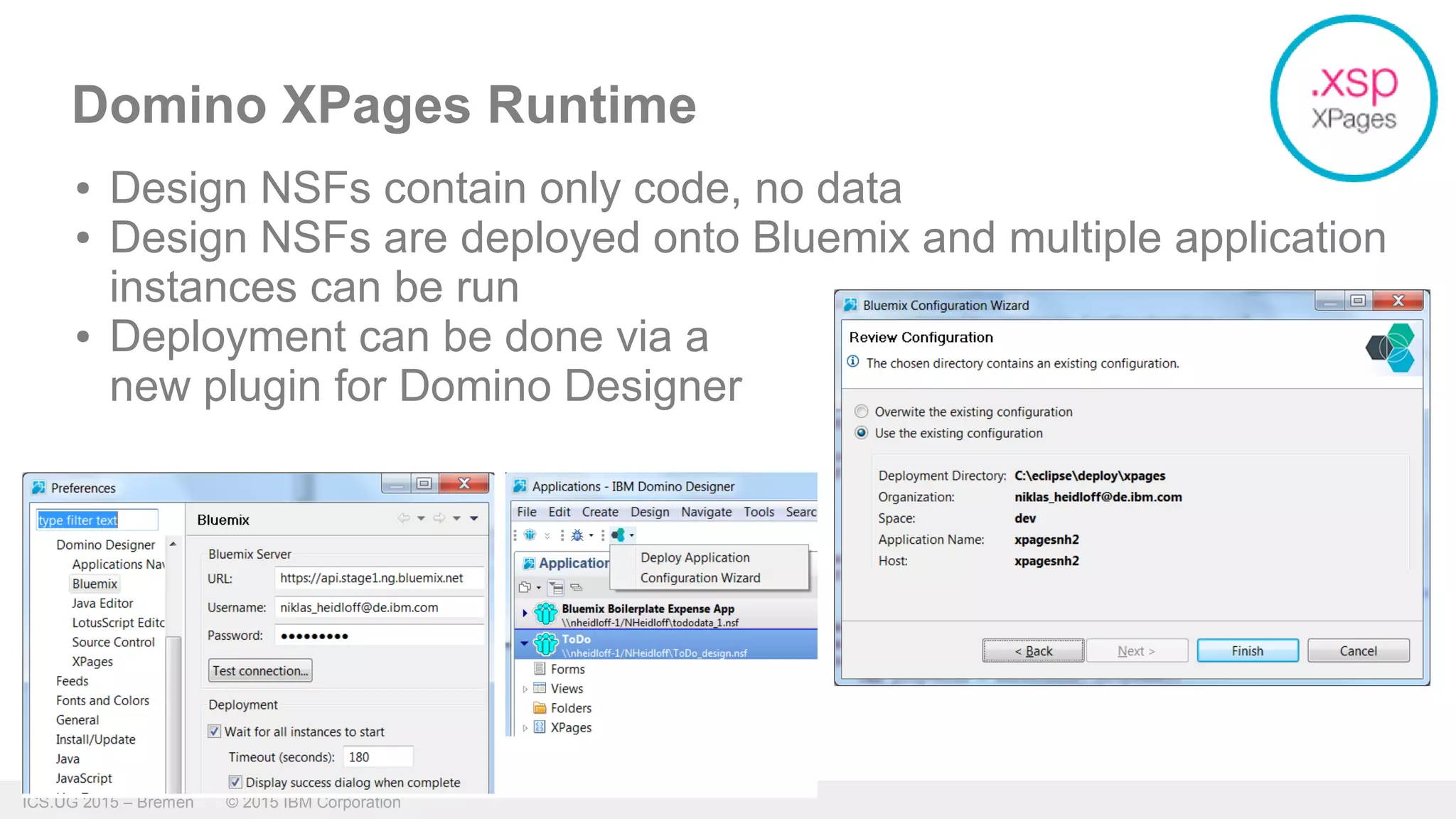Click the Folders yellow folder icon

click(540, 708)
